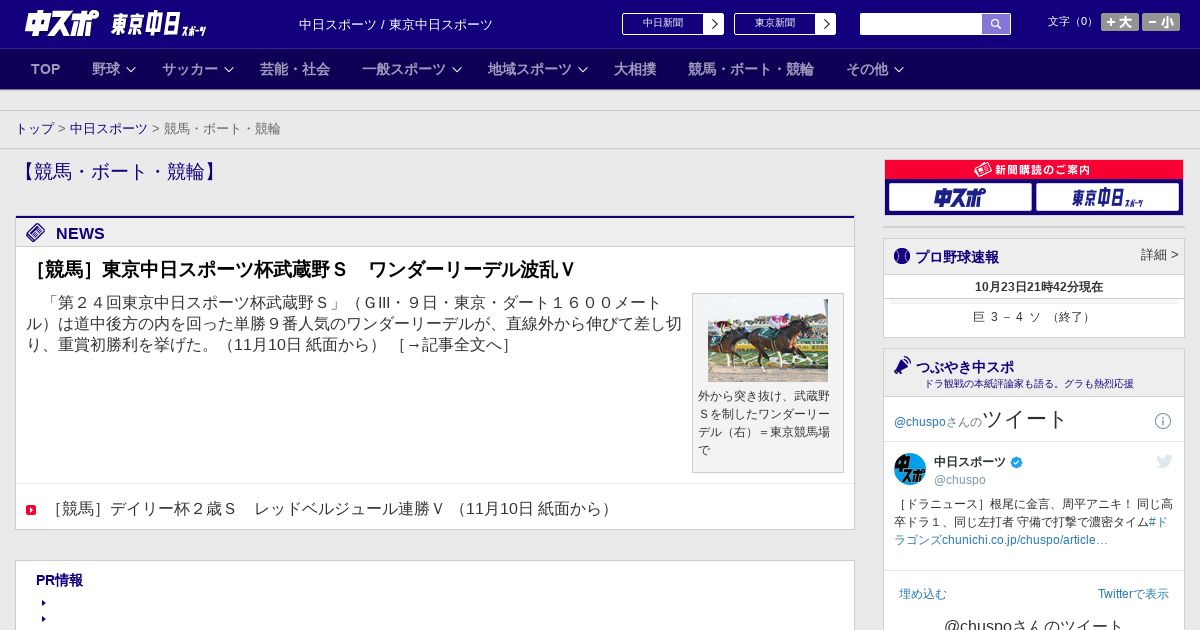Click the arrow next to 東京新聞

(x=826, y=24)
